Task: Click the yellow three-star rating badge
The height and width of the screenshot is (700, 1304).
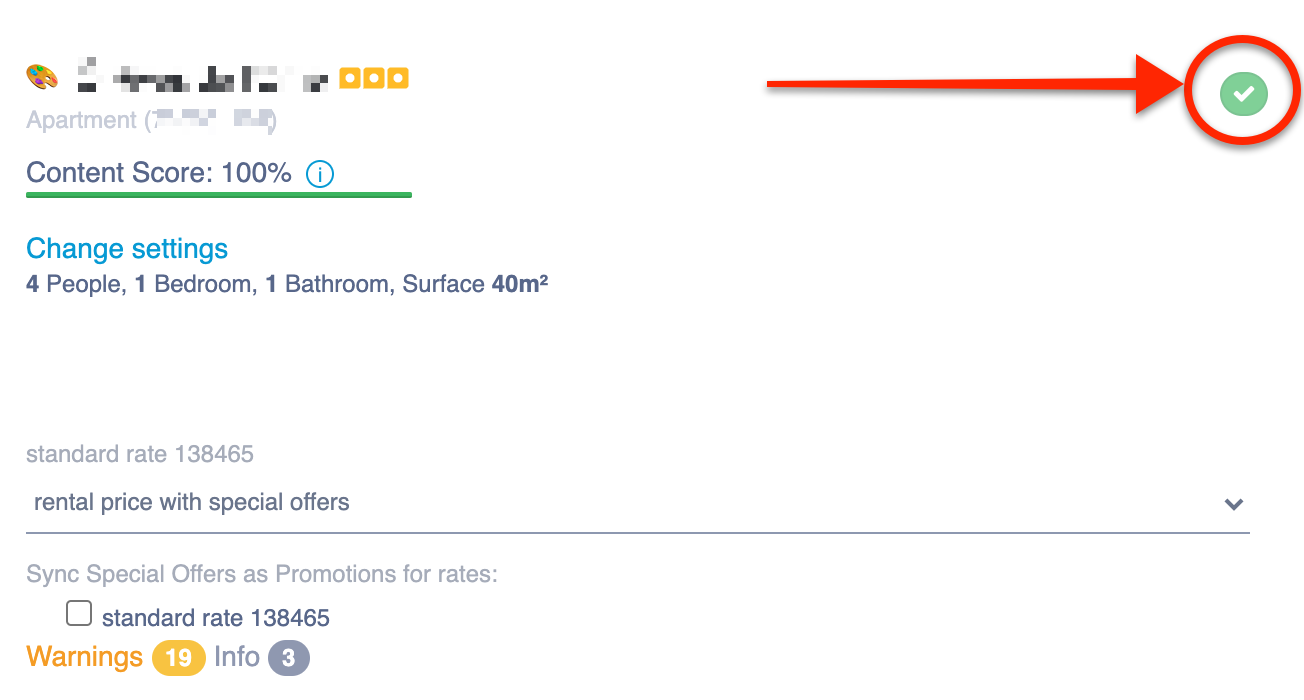Action: 373,77
